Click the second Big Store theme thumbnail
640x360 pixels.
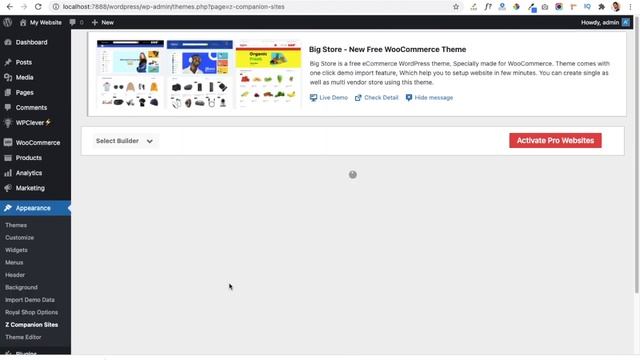tap(200, 74)
